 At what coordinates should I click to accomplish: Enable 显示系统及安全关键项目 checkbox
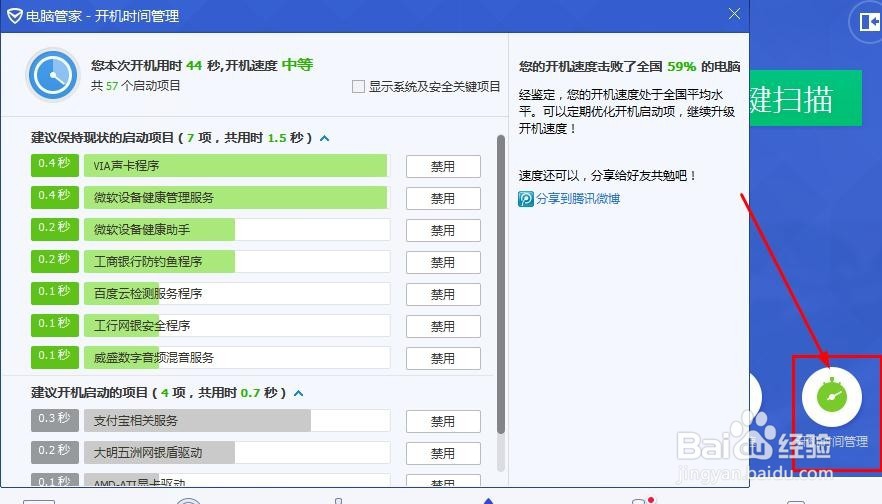coord(358,87)
